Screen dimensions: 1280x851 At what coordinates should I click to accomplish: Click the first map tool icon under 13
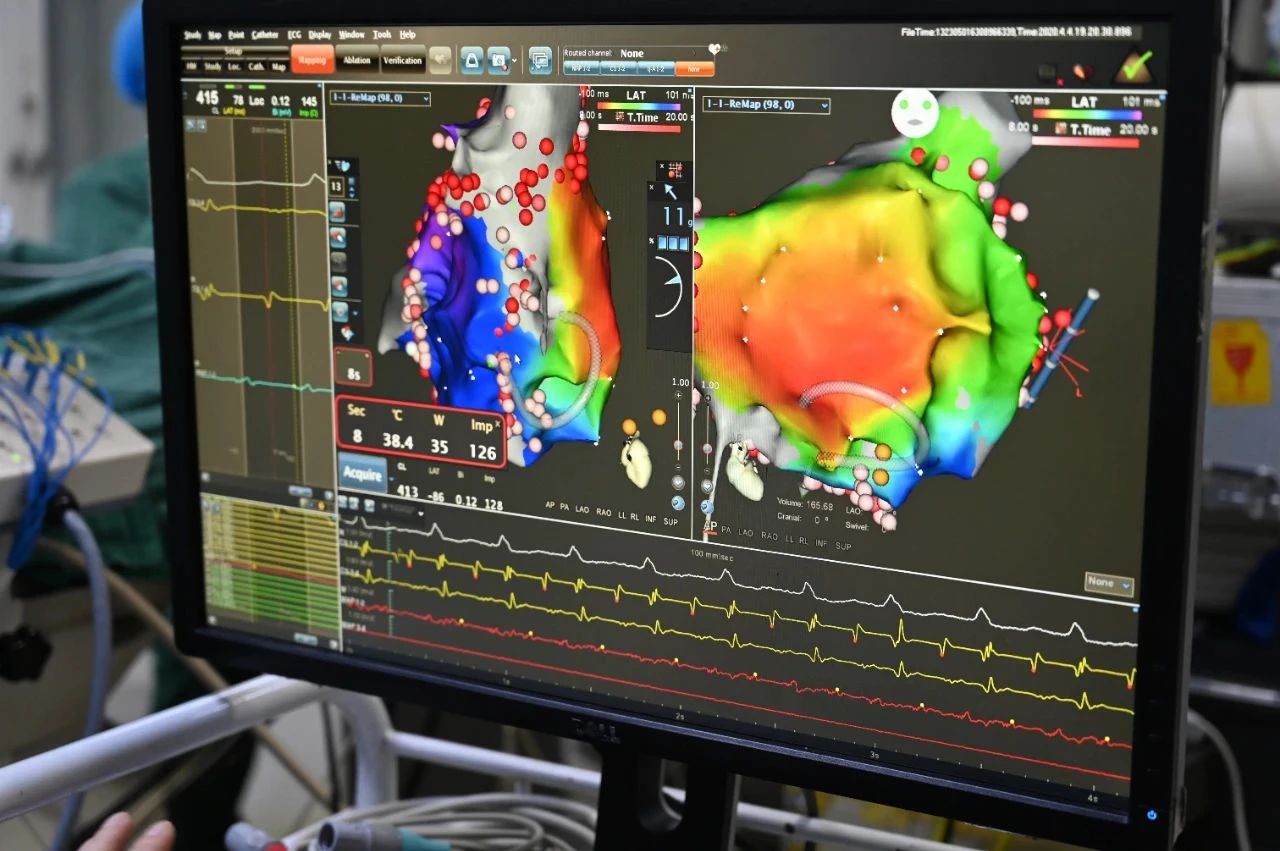click(337, 212)
